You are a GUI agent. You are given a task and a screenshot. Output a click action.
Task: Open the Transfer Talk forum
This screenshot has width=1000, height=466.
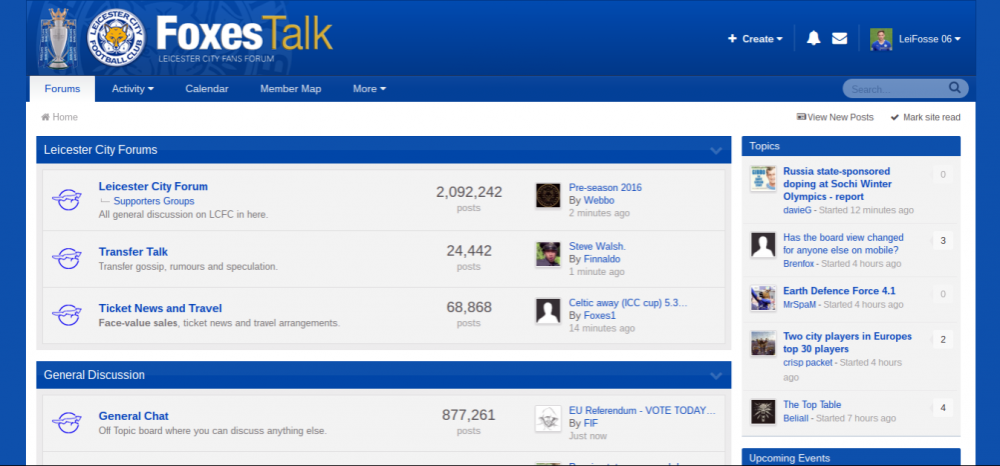click(x=133, y=252)
